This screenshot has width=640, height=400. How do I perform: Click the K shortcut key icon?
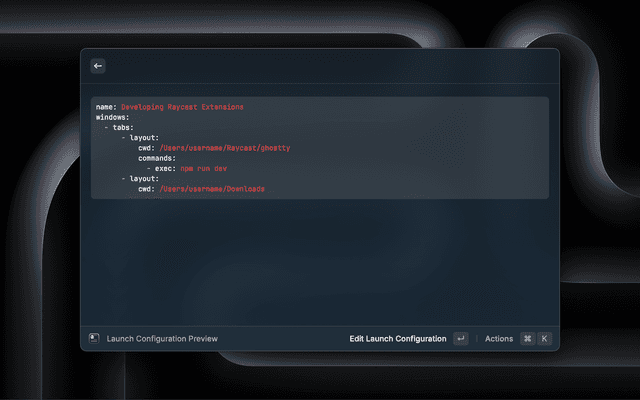click(x=545, y=339)
